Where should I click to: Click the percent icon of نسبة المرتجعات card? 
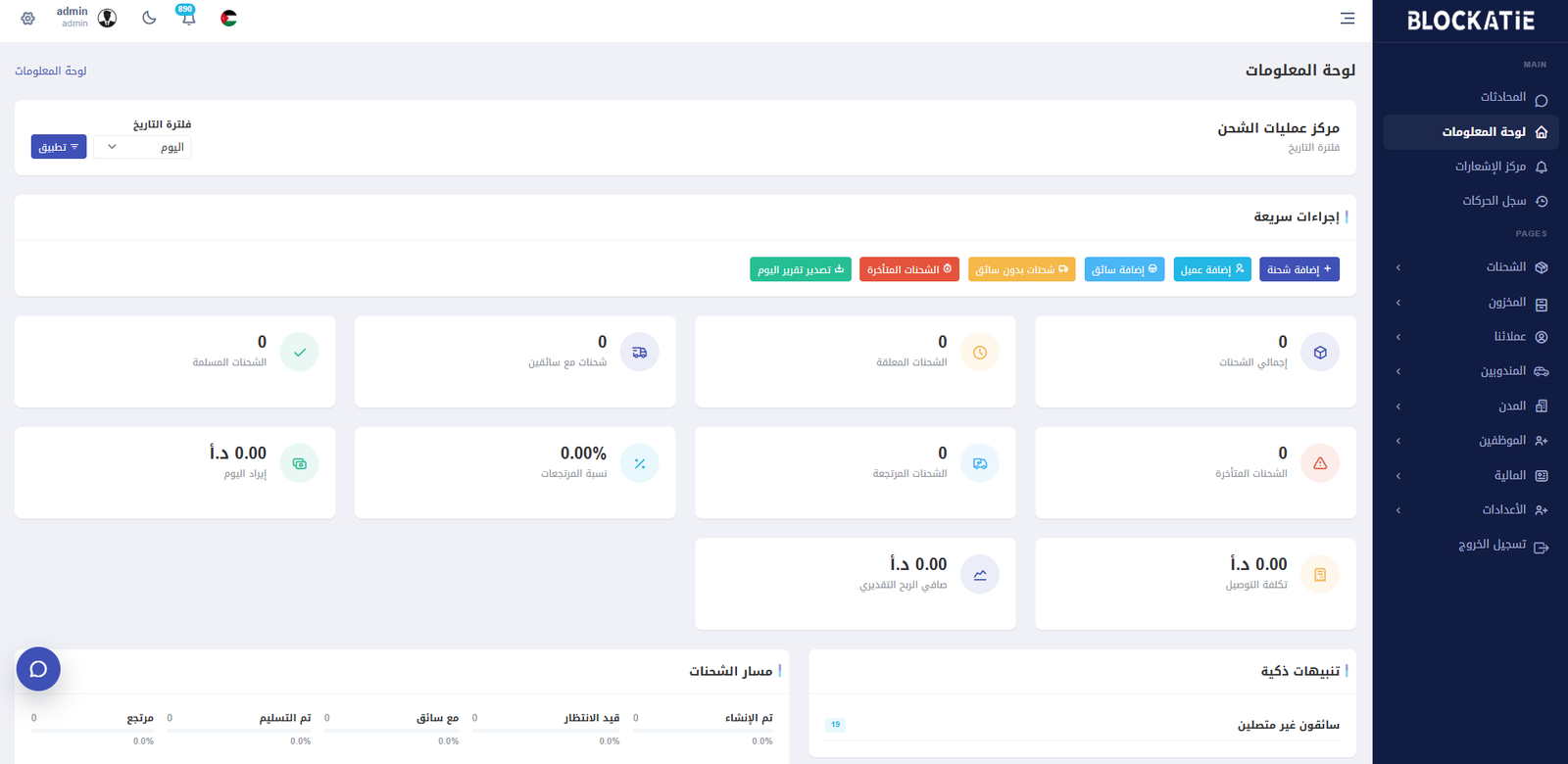(x=639, y=463)
